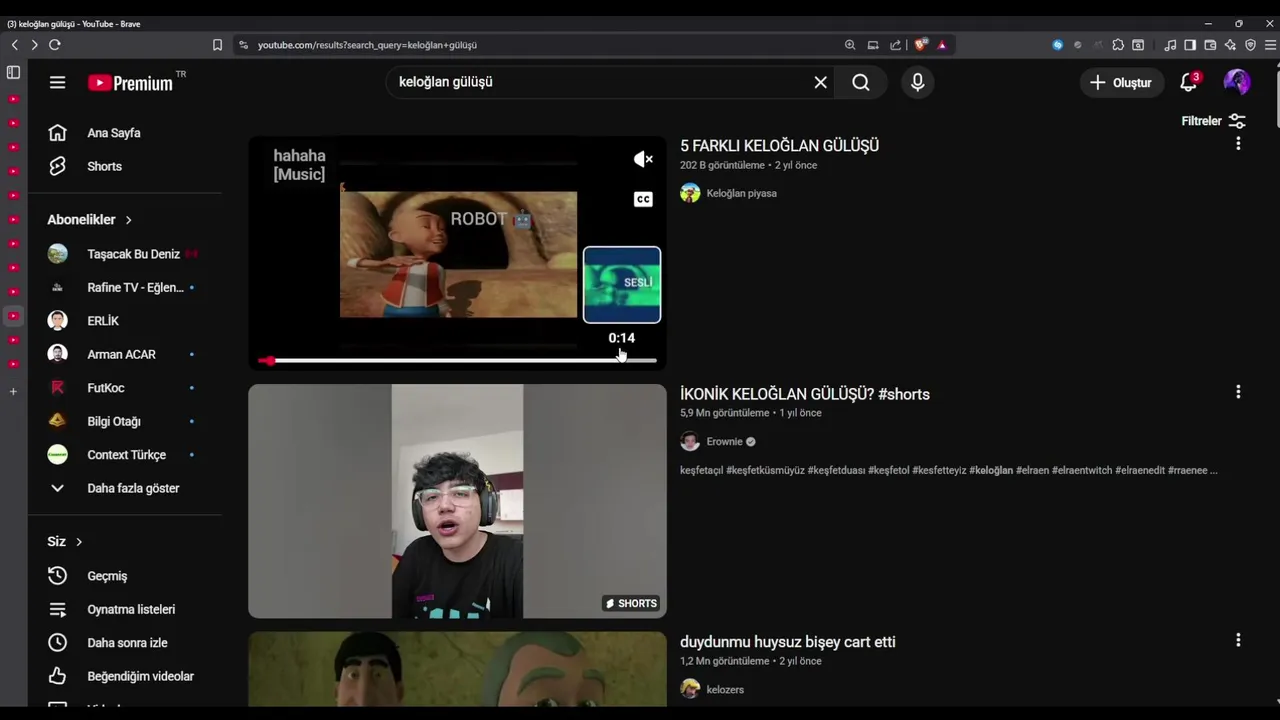Open the media control music note icon
Image resolution: width=1280 pixels, height=720 pixels.
click(x=1170, y=45)
